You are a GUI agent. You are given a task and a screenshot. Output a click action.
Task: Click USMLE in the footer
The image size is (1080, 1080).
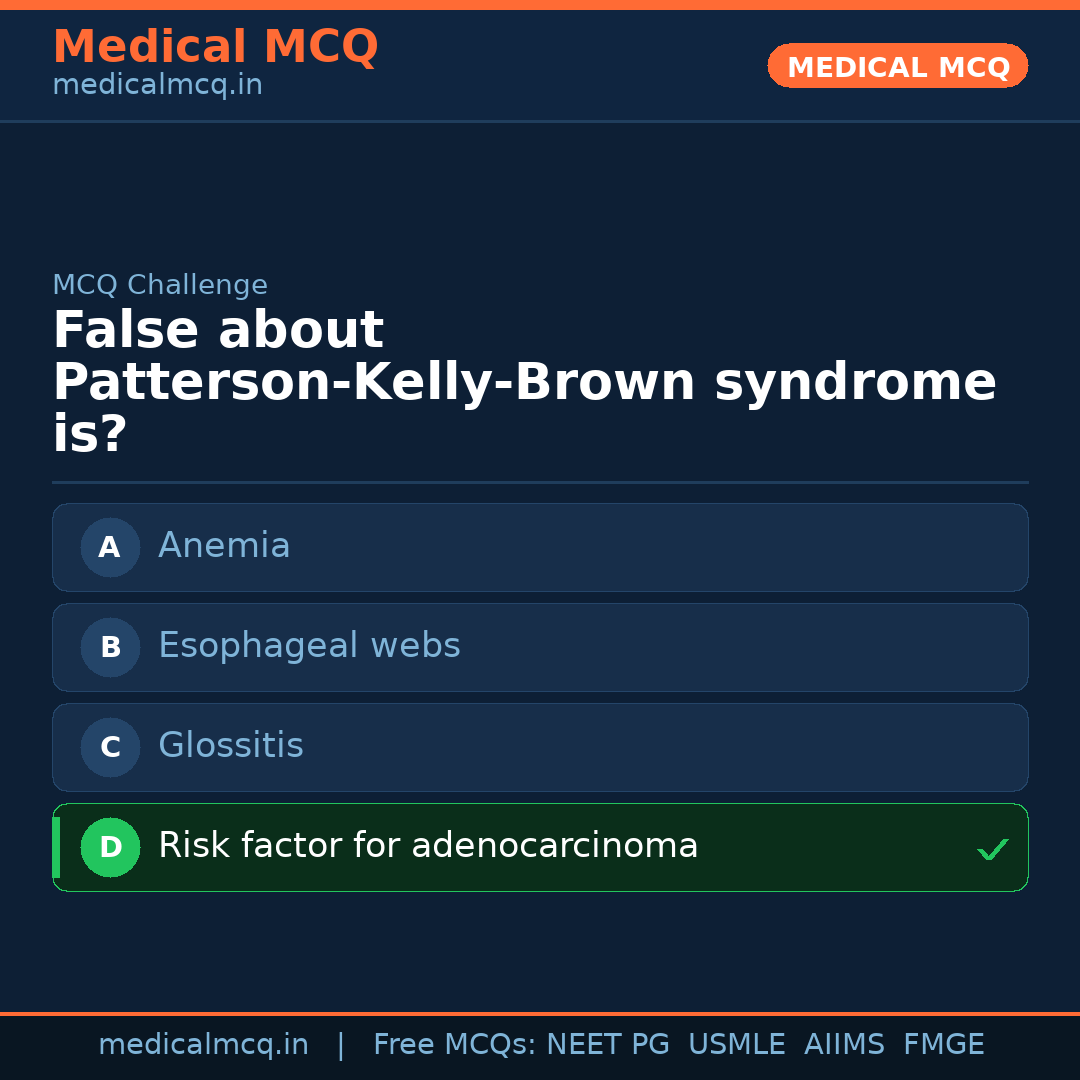pos(737,1045)
